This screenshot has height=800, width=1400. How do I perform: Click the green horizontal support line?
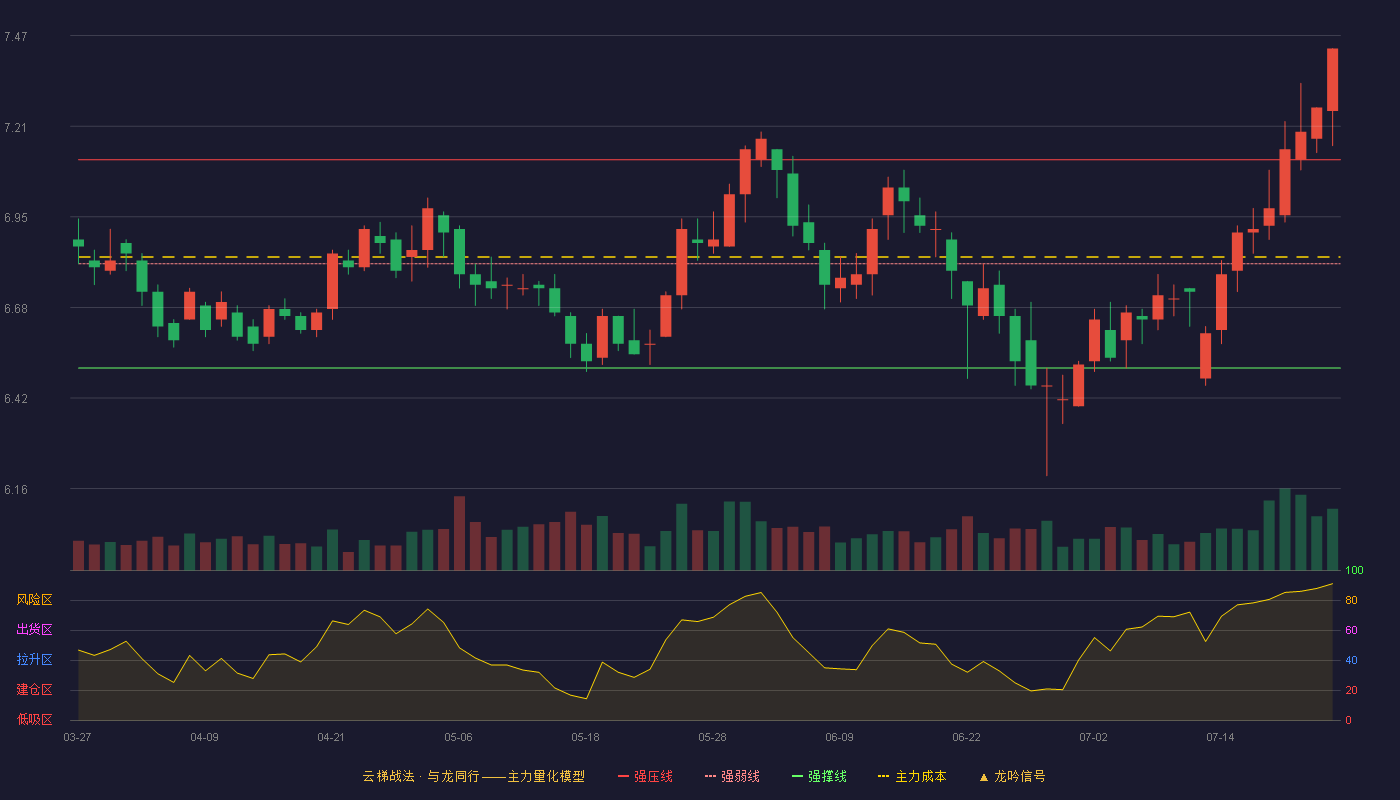coord(709,368)
